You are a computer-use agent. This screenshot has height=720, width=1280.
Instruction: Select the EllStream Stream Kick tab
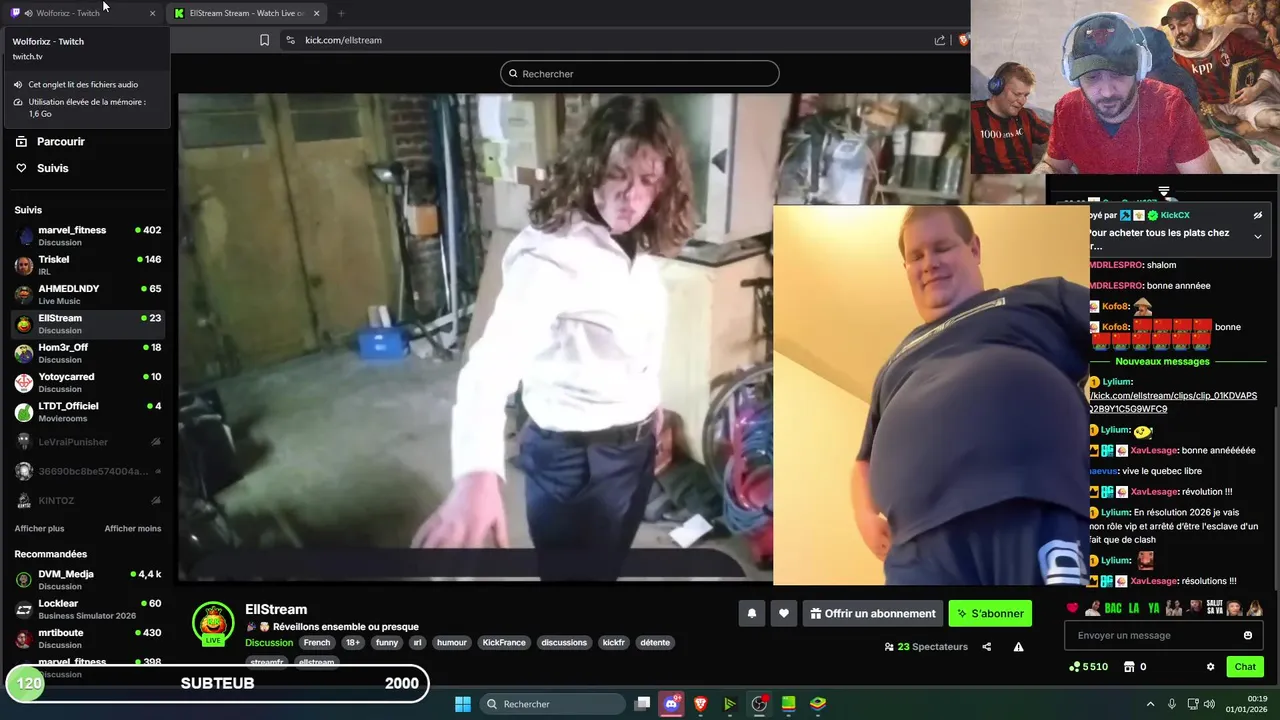tap(247, 13)
